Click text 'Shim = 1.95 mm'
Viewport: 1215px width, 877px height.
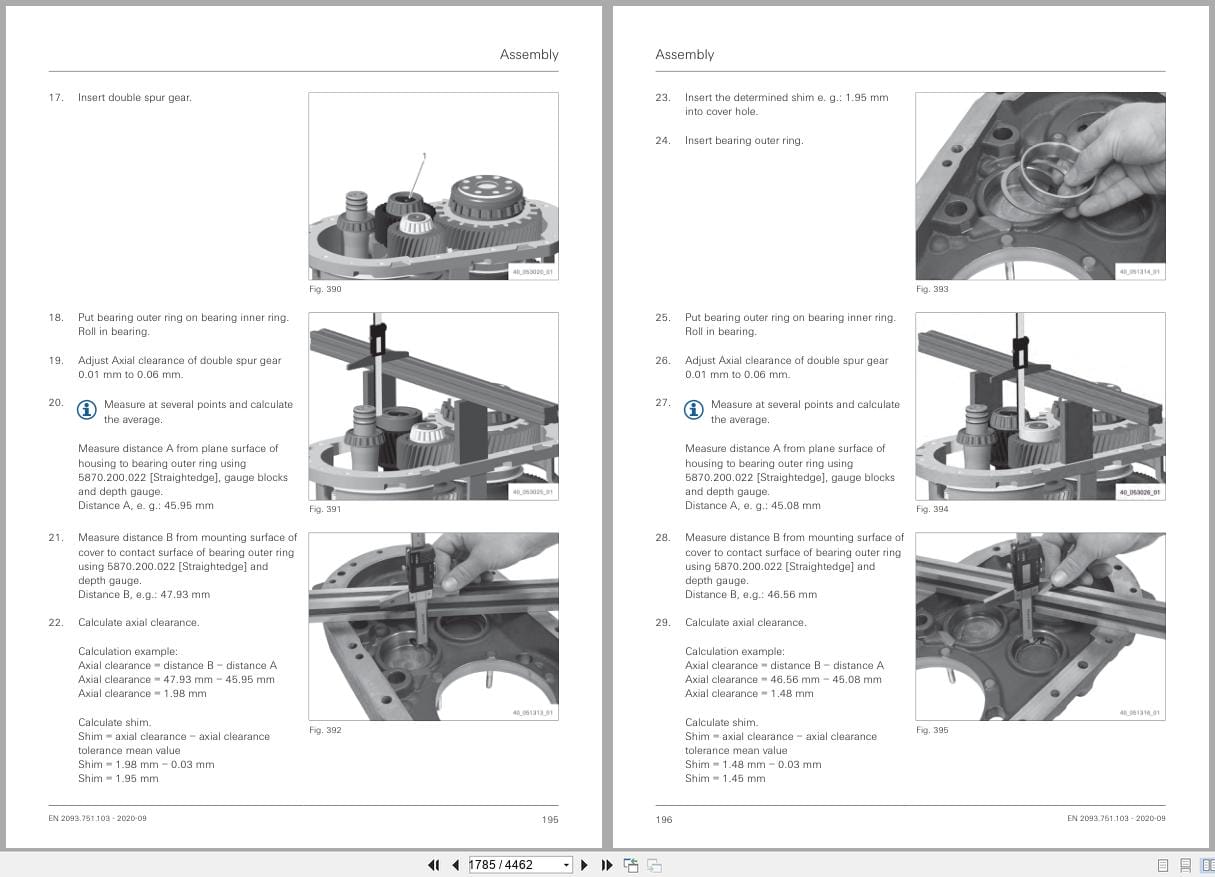click(118, 778)
